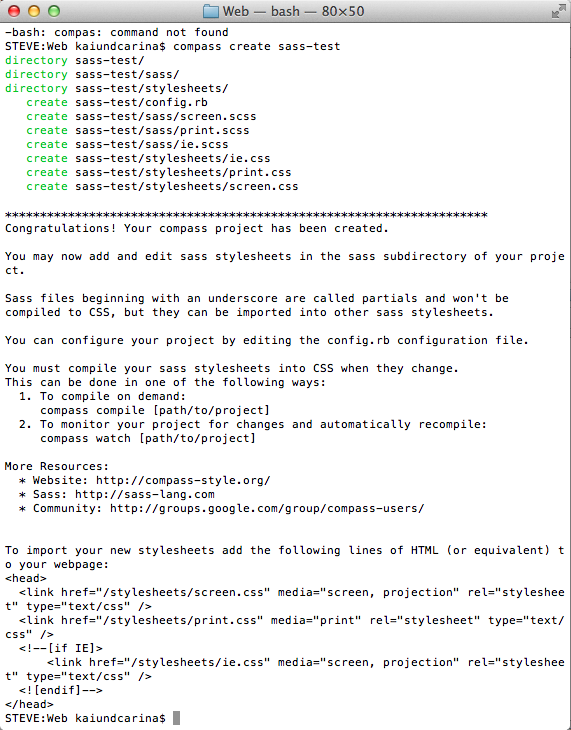This screenshot has height=730, width=571.
Task: Click the folder proxy icon in title bar
Action: point(211,11)
